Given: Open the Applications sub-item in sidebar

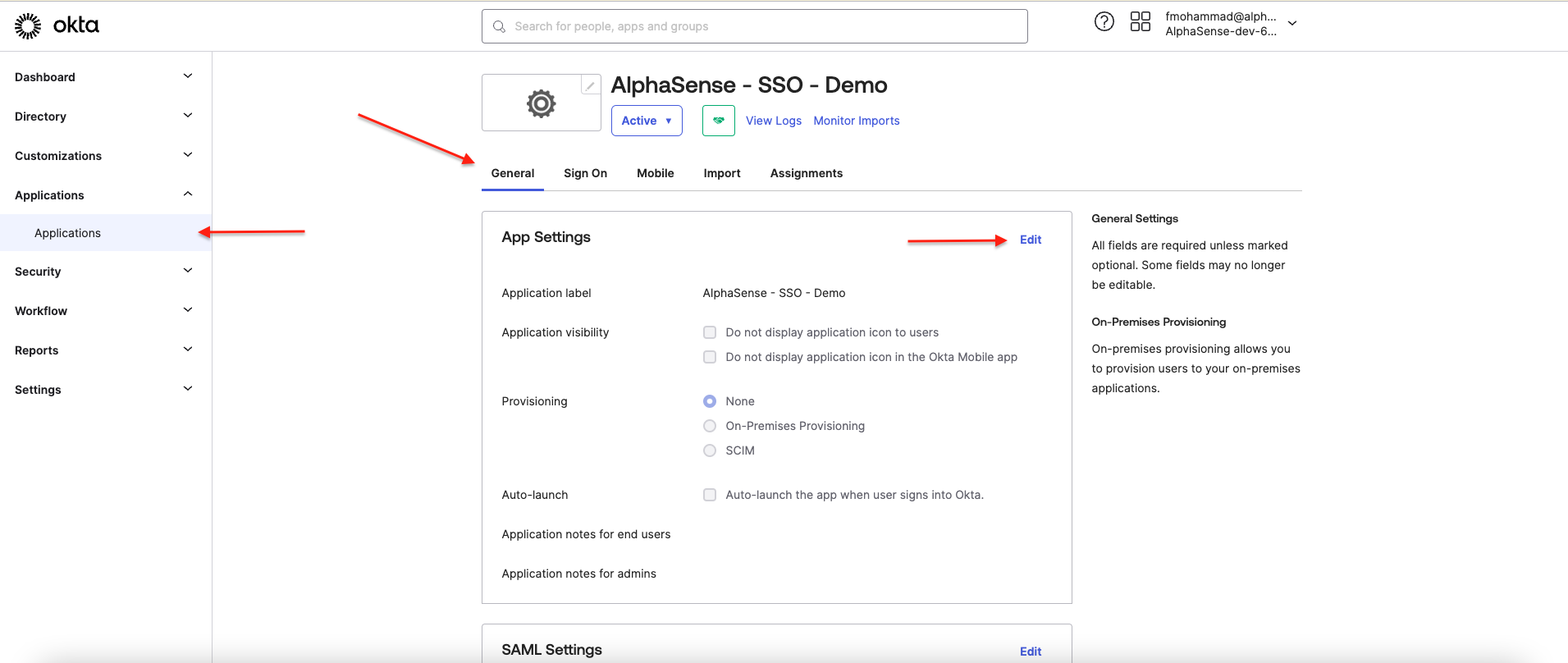Looking at the screenshot, I should point(105,233).
